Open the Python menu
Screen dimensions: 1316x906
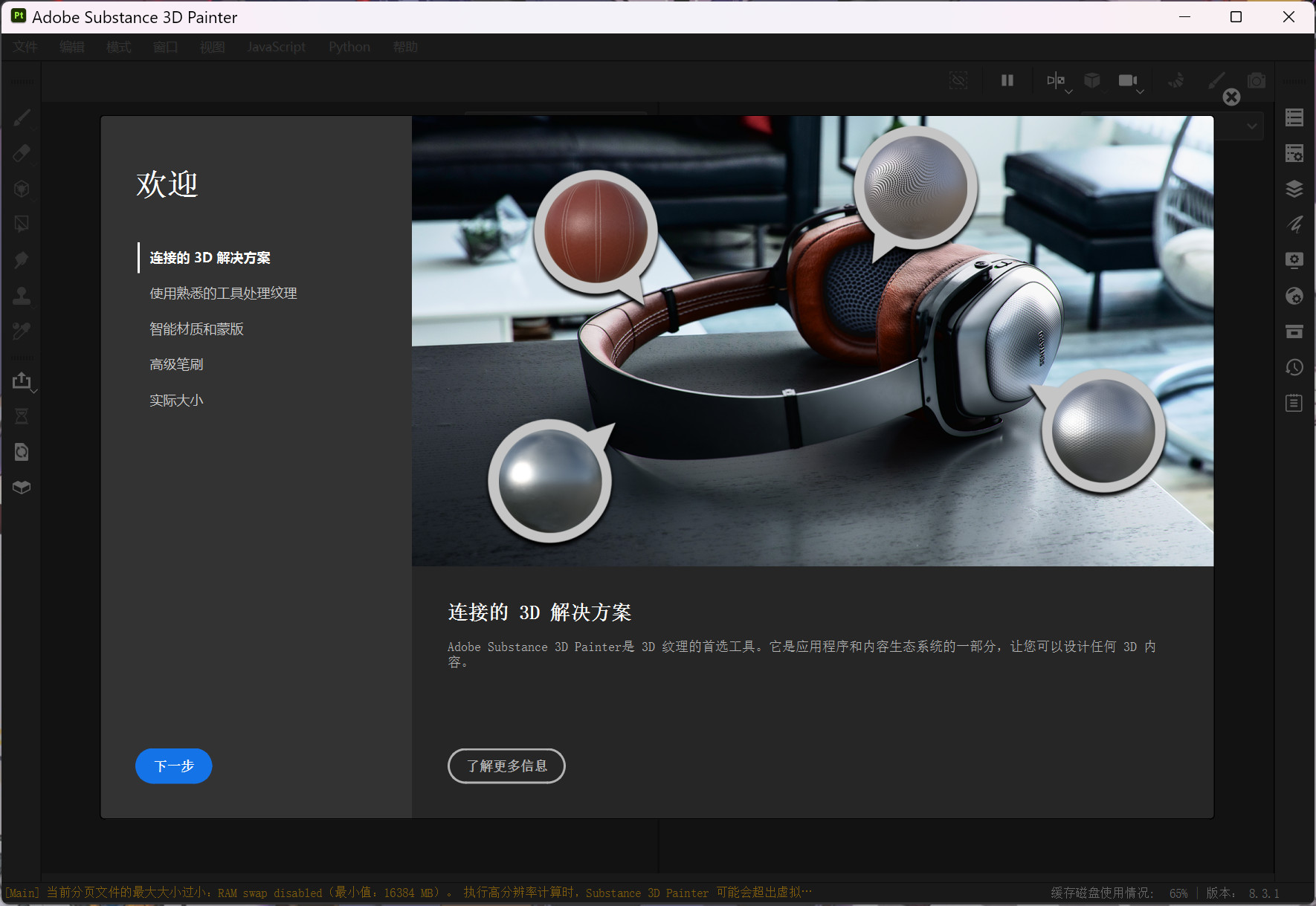(349, 47)
